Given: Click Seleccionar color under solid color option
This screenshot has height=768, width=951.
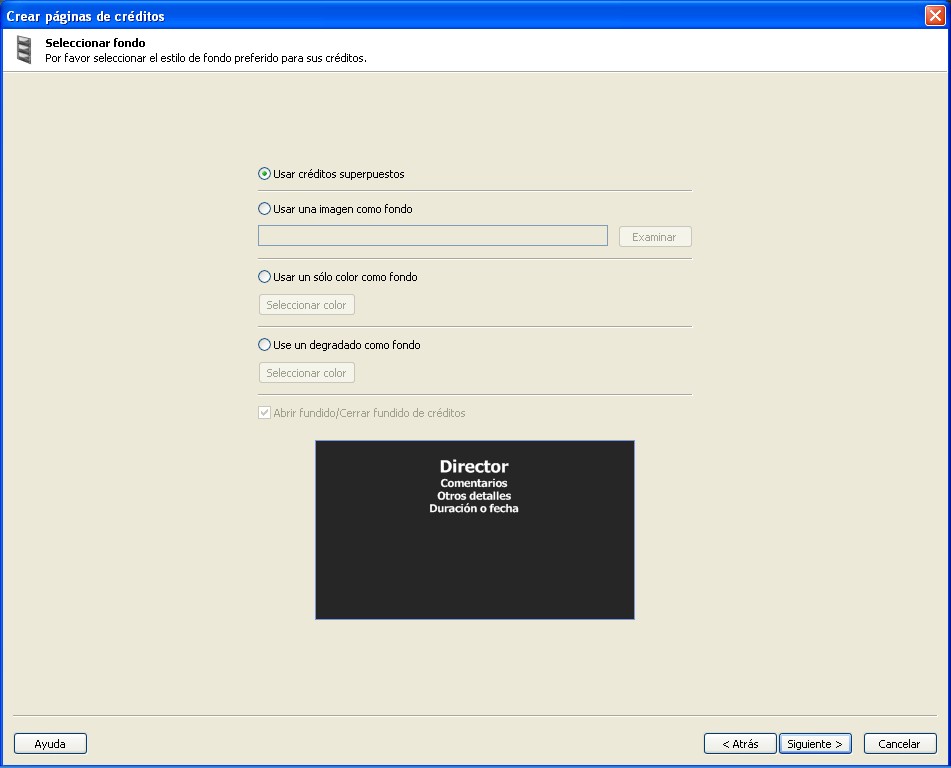Looking at the screenshot, I should pyautogui.click(x=306, y=305).
